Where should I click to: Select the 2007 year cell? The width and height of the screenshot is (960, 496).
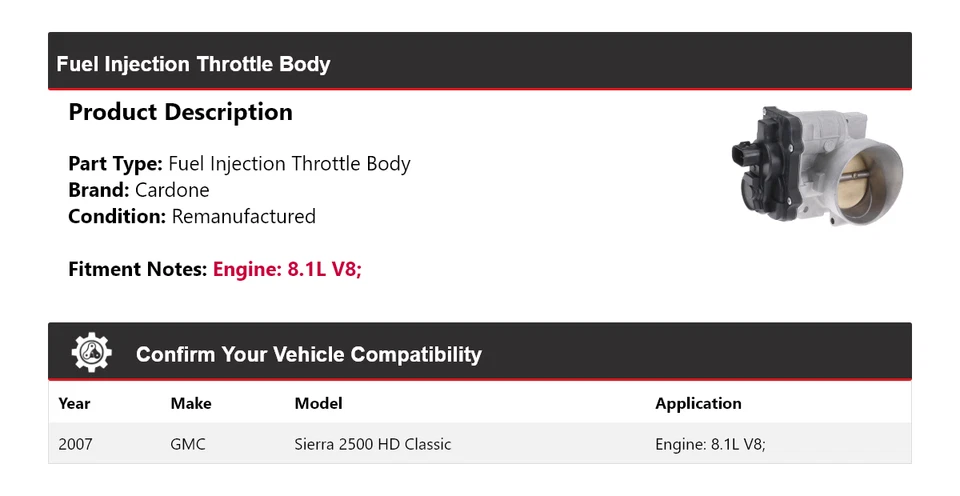click(x=75, y=444)
